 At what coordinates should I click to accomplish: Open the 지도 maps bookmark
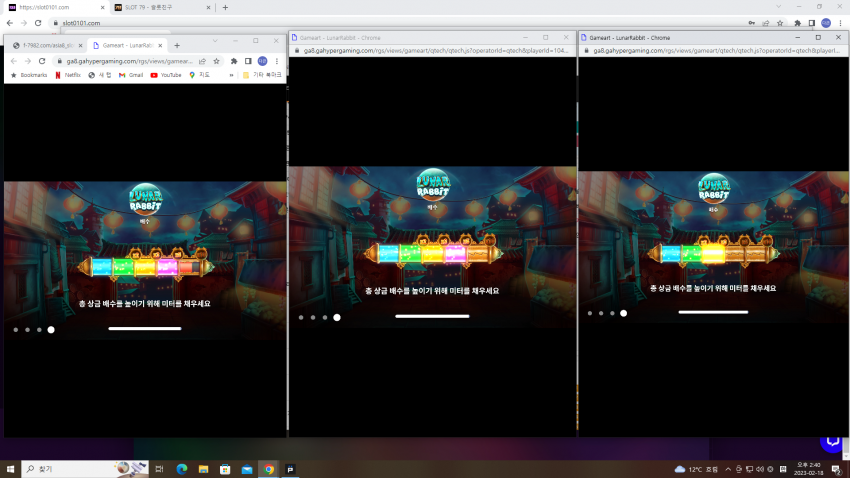(x=199, y=75)
